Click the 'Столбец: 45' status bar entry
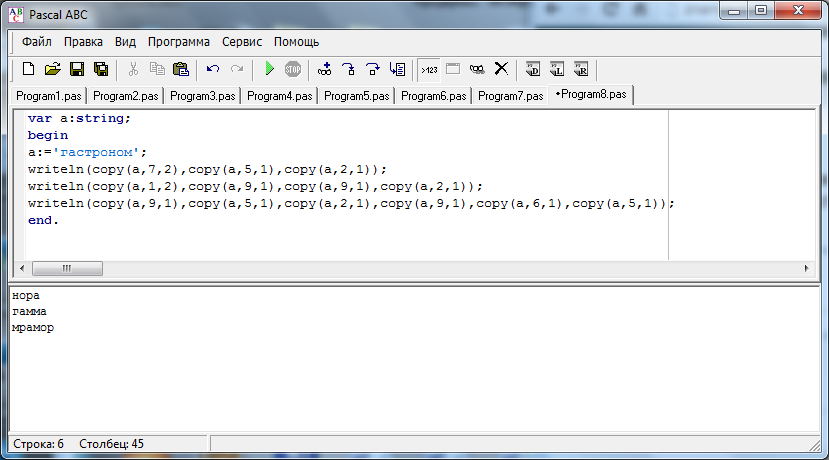 pyautogui.click(x=112, y=444)
